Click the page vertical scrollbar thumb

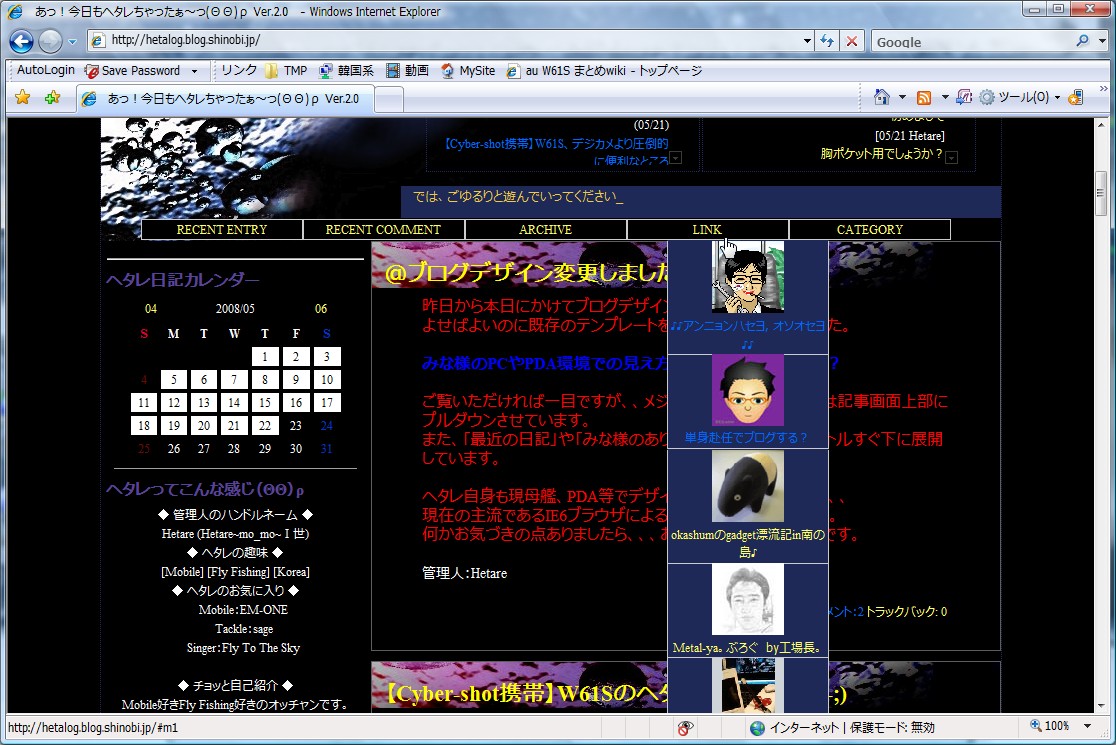click(1101, 193)
